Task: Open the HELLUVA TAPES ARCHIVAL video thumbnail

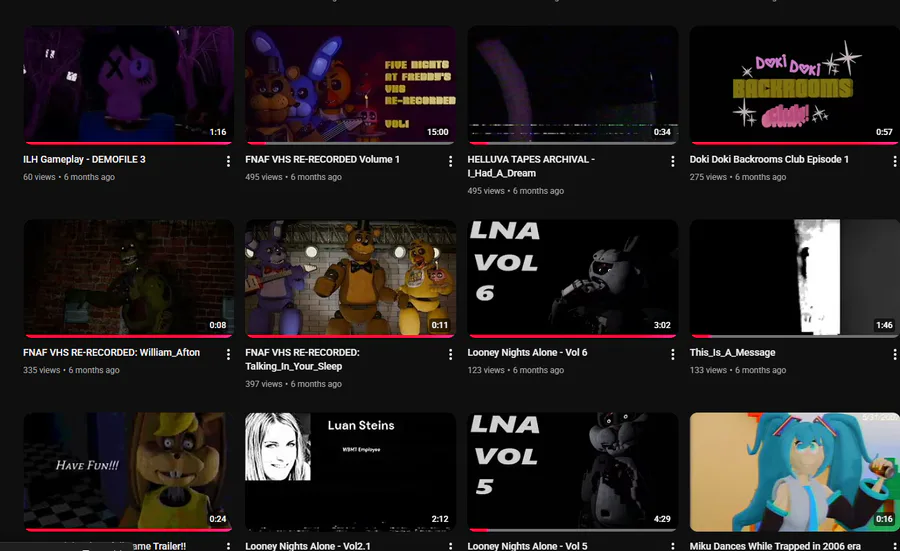Action: point(573,84)
